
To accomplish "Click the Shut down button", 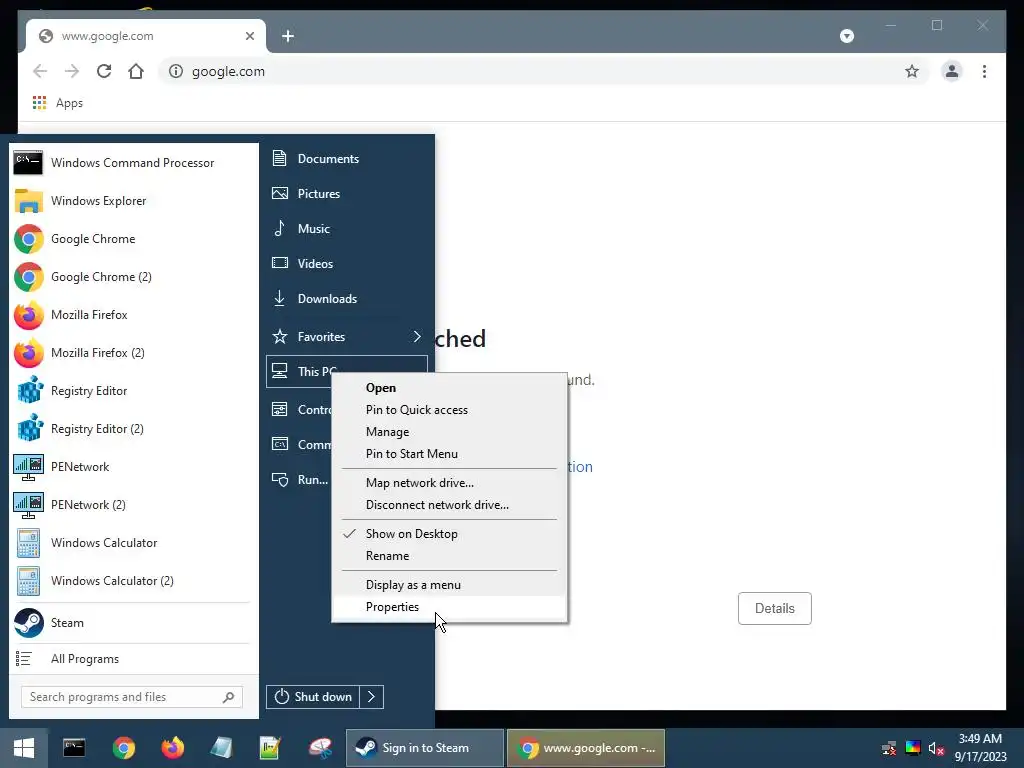I will coord(313,697).
